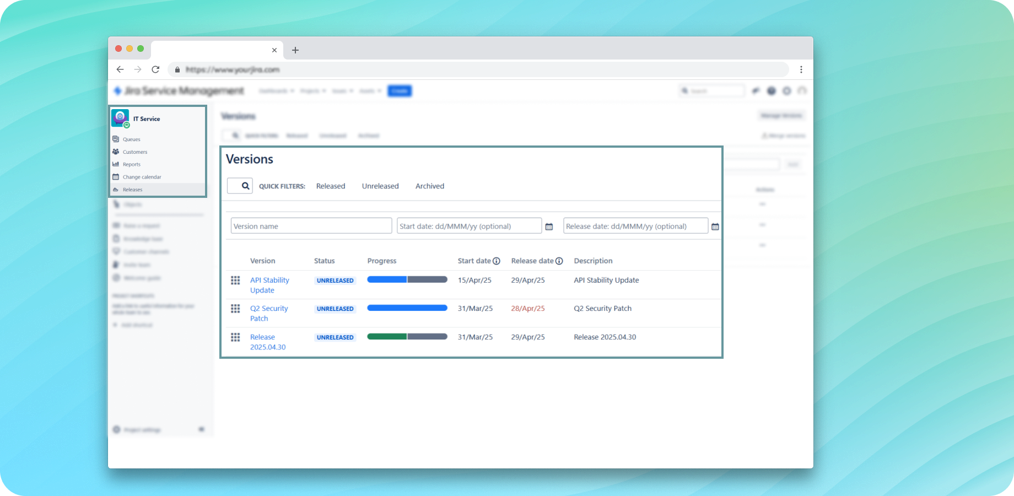Open the Assets dropdown in the header
The width and height of the screenshot is (1014, 496).
click(x=371, y=91)
